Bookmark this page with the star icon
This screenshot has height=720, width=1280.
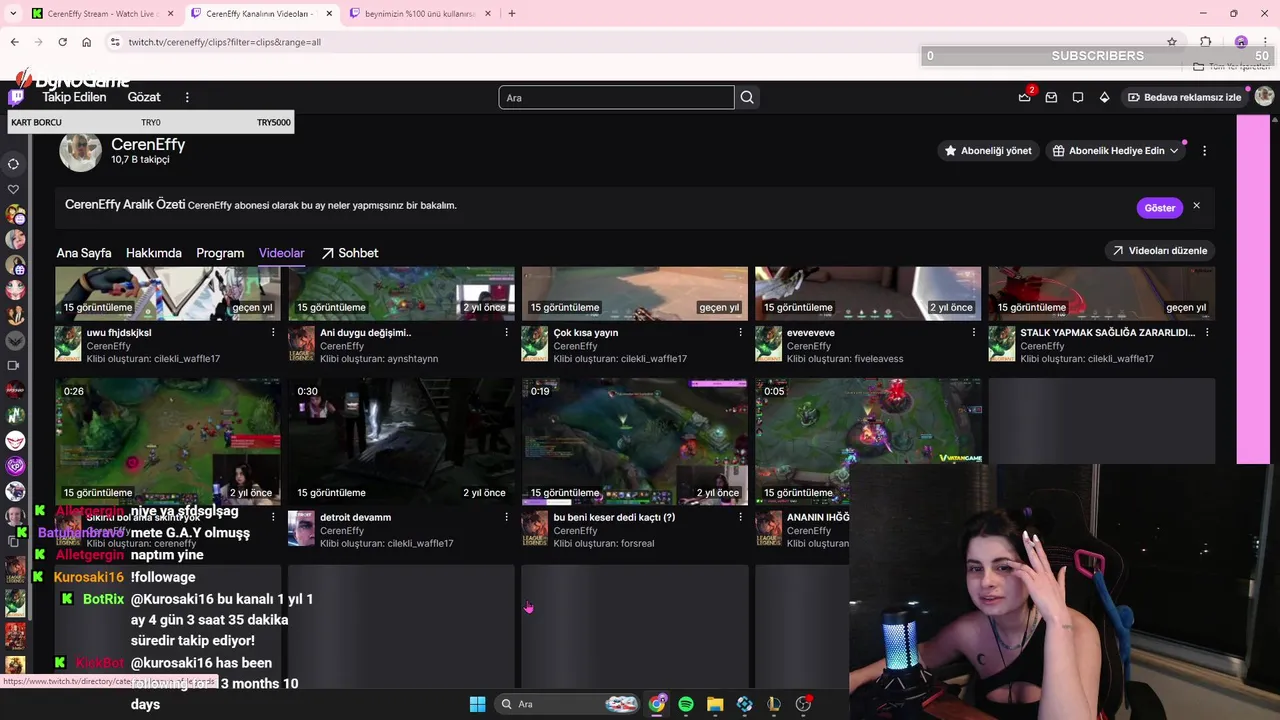tap(1172, 42)
